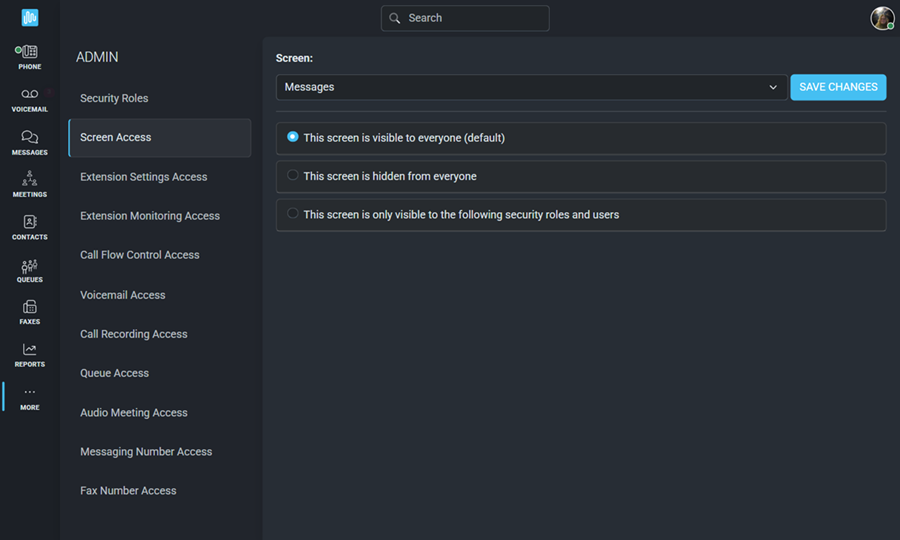Click the app logo at top left
The width and height of the screenshot is (900, 540).
pos(30,18)
